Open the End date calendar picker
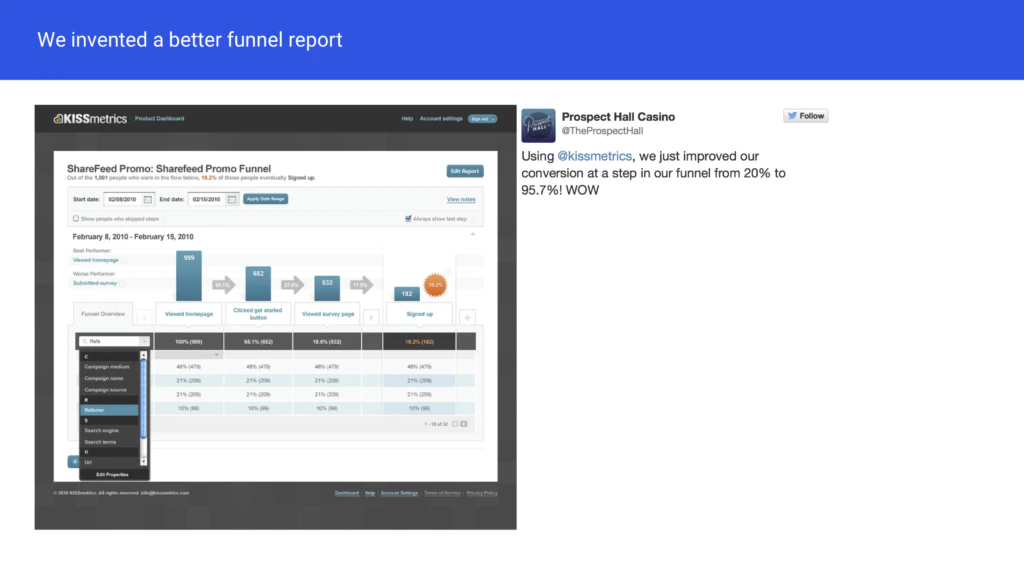 (232, 199)
